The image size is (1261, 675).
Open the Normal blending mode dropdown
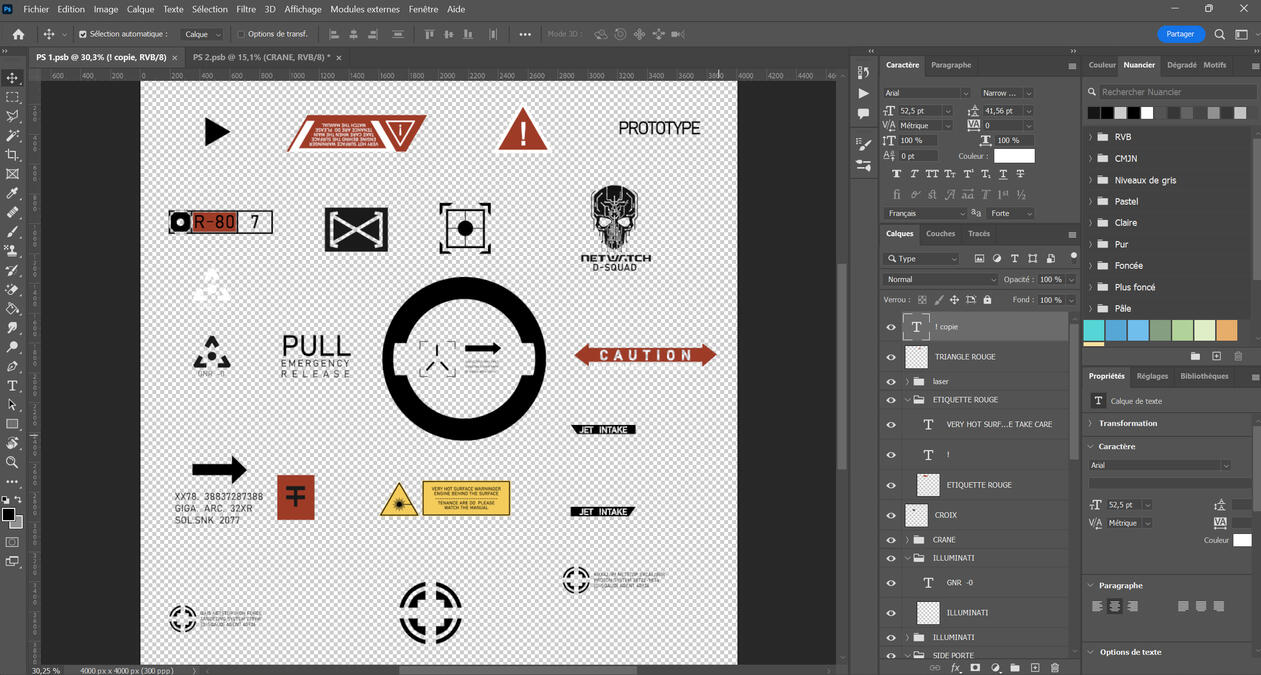click(x=938, y=278)
